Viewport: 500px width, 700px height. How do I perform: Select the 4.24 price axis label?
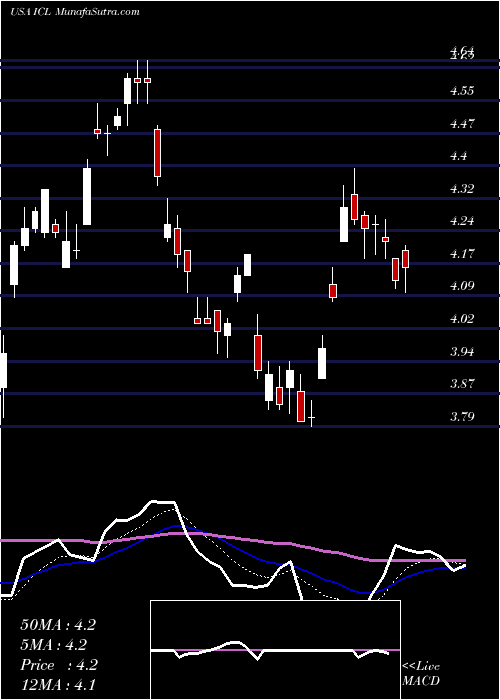pyautogui.click(x=462, y=221)
